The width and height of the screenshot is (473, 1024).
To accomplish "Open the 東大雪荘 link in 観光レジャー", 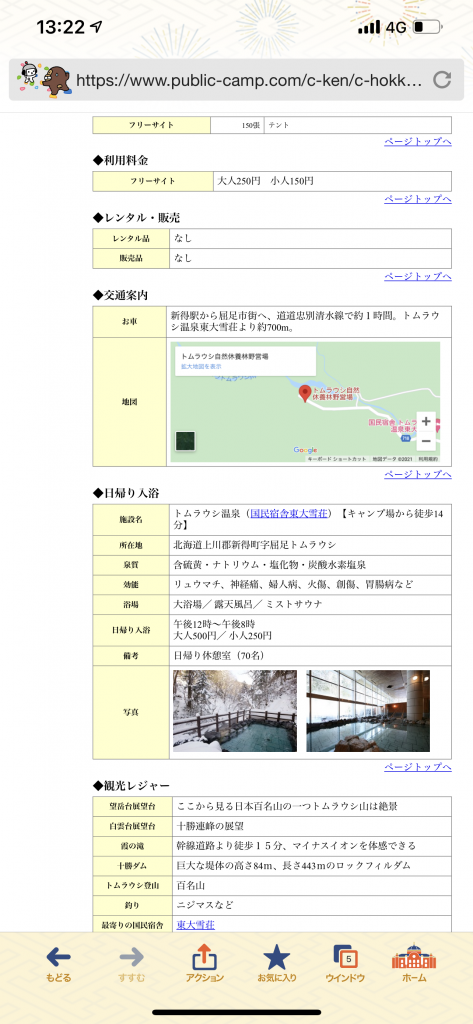I will 195,925.
